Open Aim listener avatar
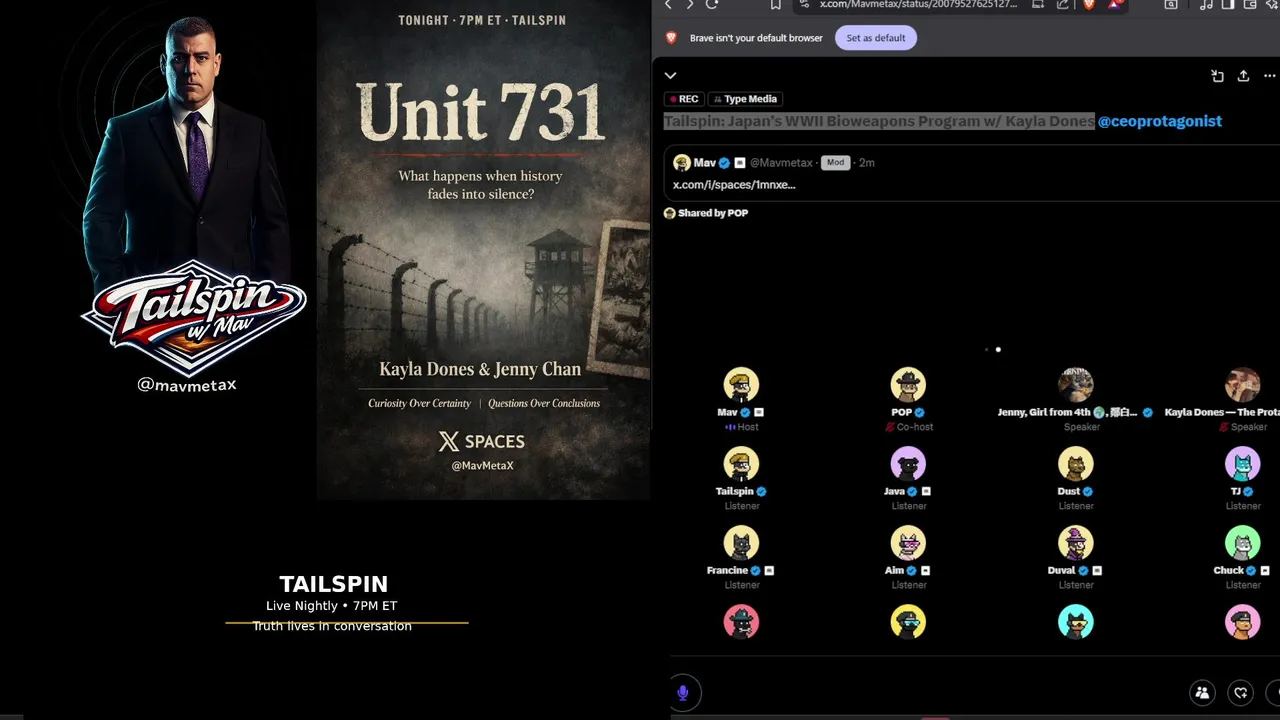The width and height of the screenshot is (1280, 720). click(908, 543)
